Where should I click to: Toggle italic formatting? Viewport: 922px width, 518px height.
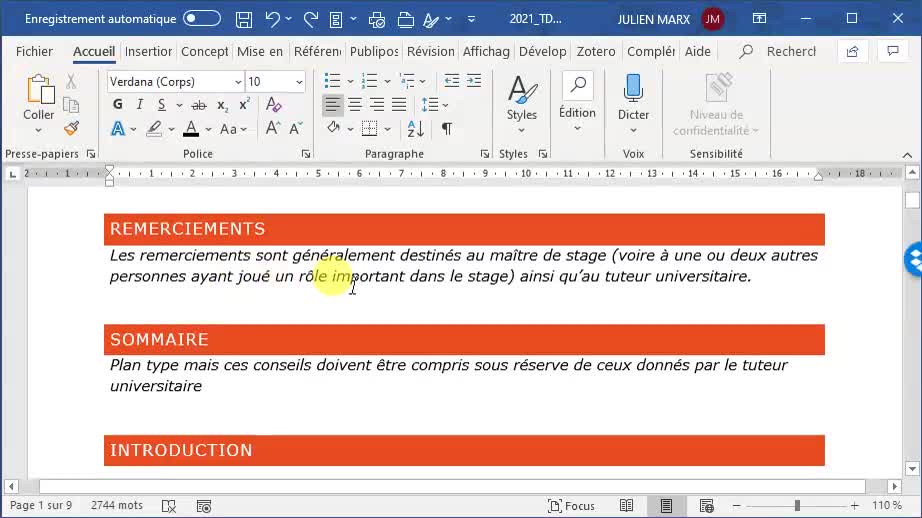[140, 105]
